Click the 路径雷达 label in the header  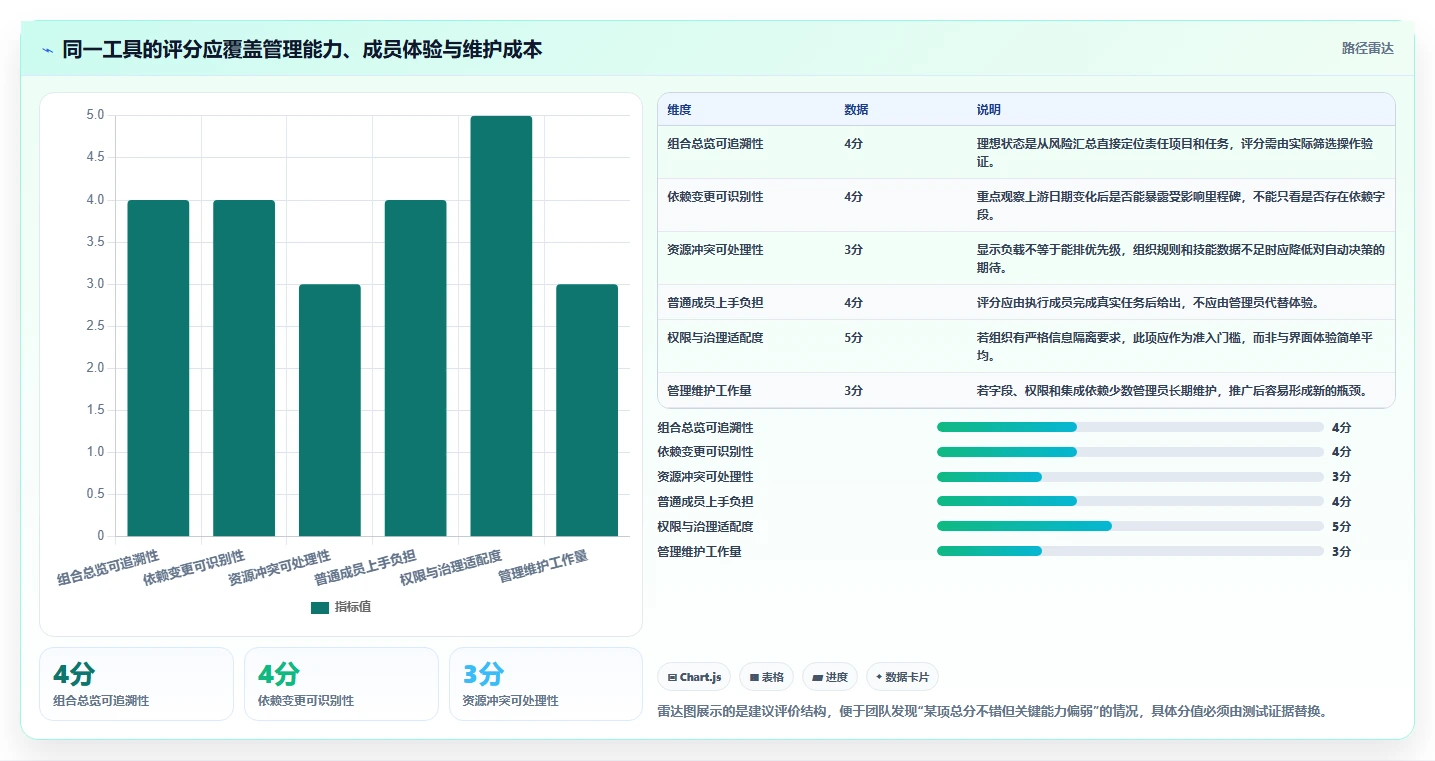click(1367, 48)
